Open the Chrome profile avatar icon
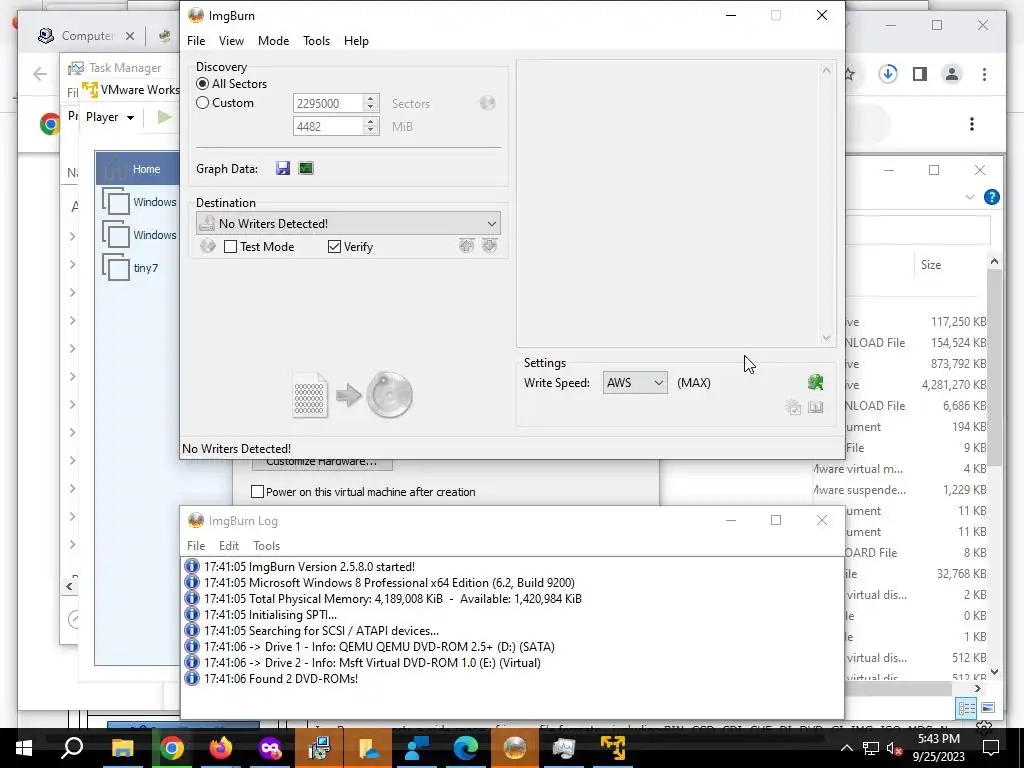 [x=952, y=74]
